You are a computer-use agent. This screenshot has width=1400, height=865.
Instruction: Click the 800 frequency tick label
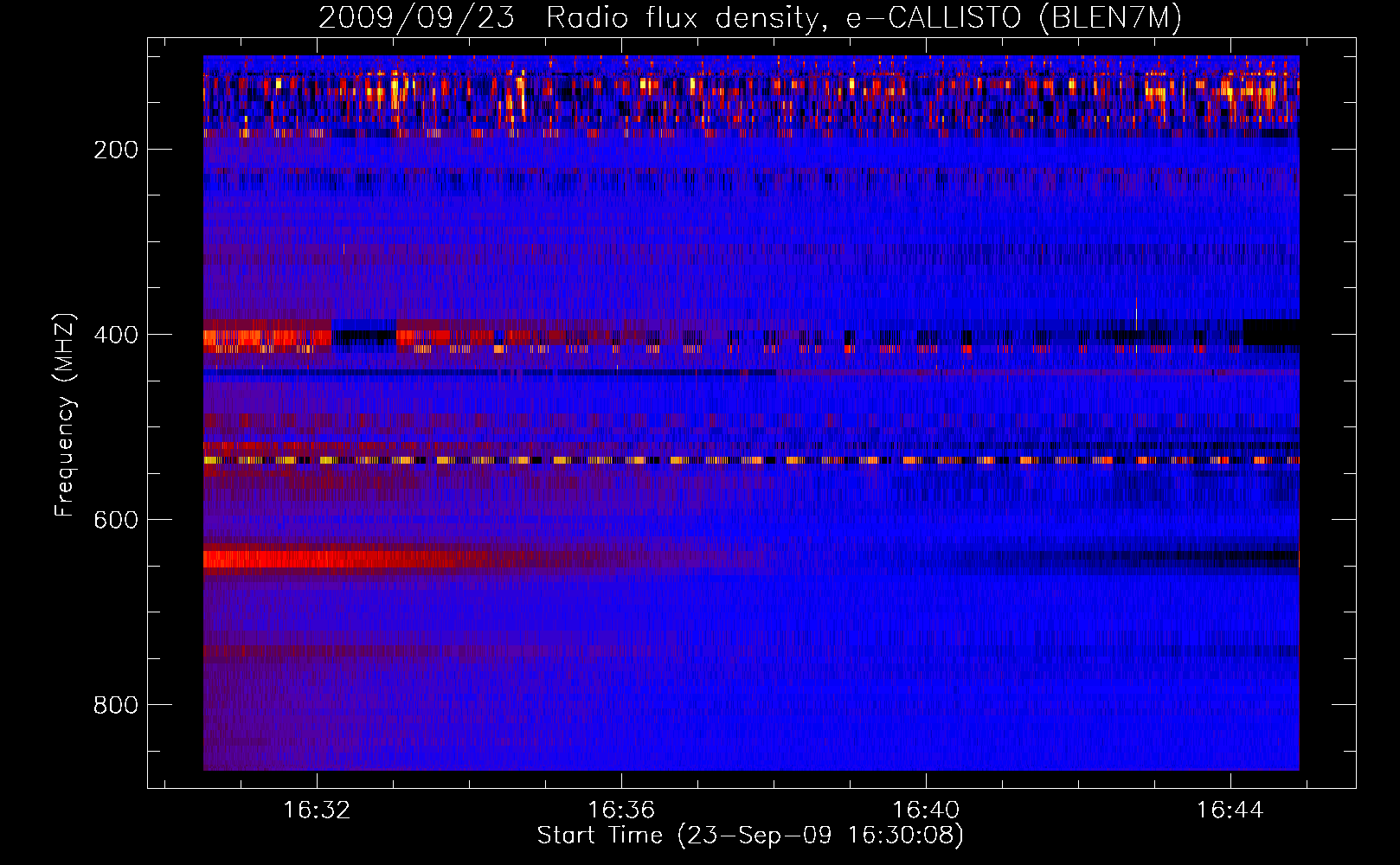[116, 705]
